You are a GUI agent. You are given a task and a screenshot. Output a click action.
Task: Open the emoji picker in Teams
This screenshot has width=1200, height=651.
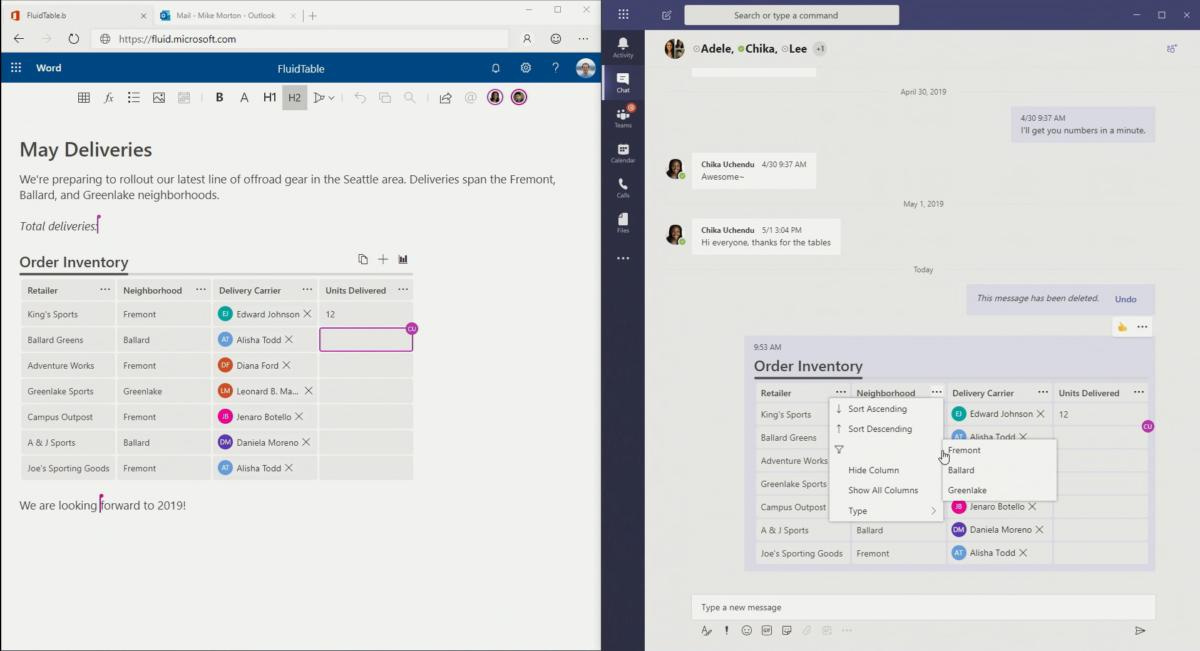coord(746,630)
